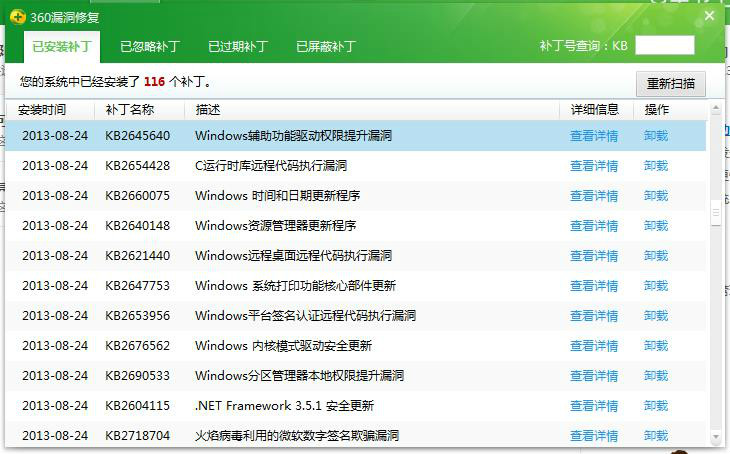Uninstall patch KB2640148
Viewport: 730px width, 454px height.
pos(656,226)
